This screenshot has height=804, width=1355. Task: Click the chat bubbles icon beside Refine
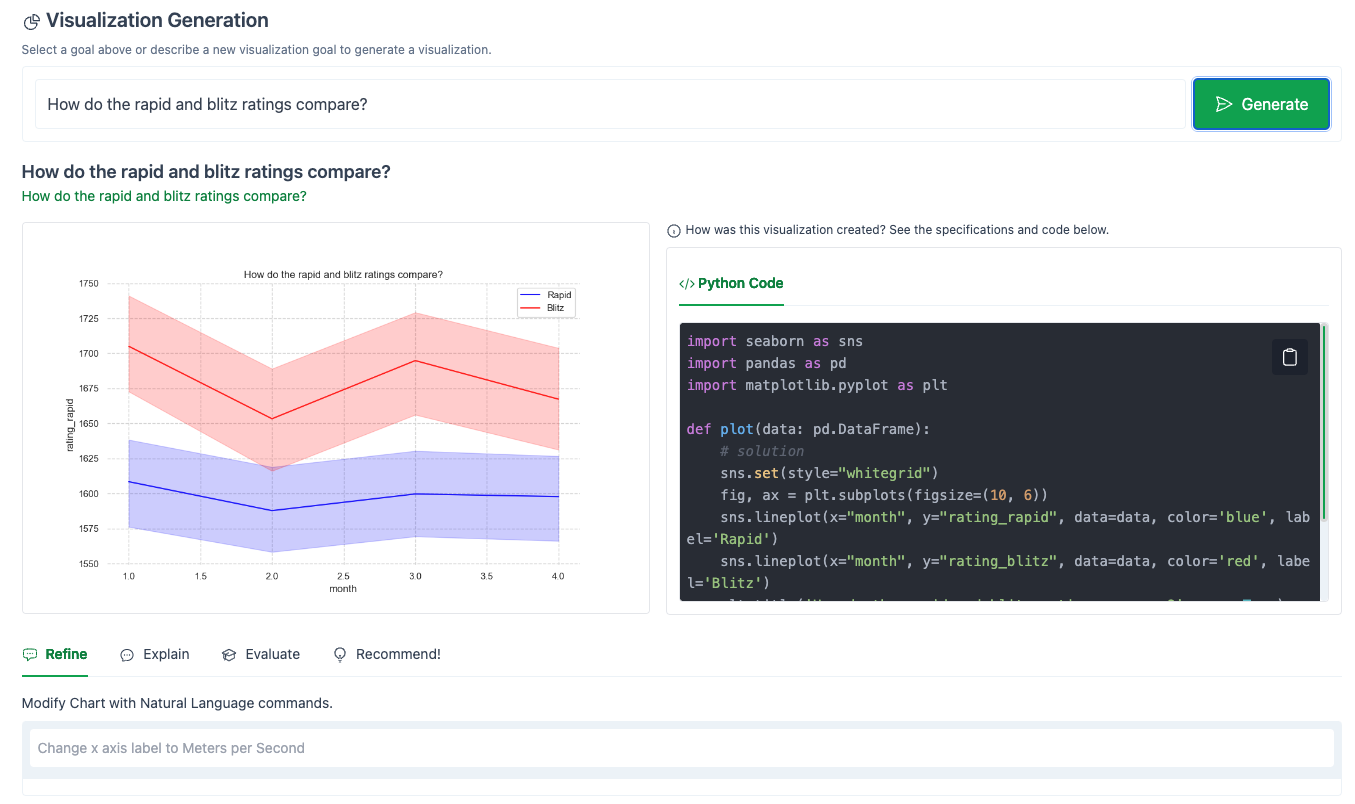29,653
